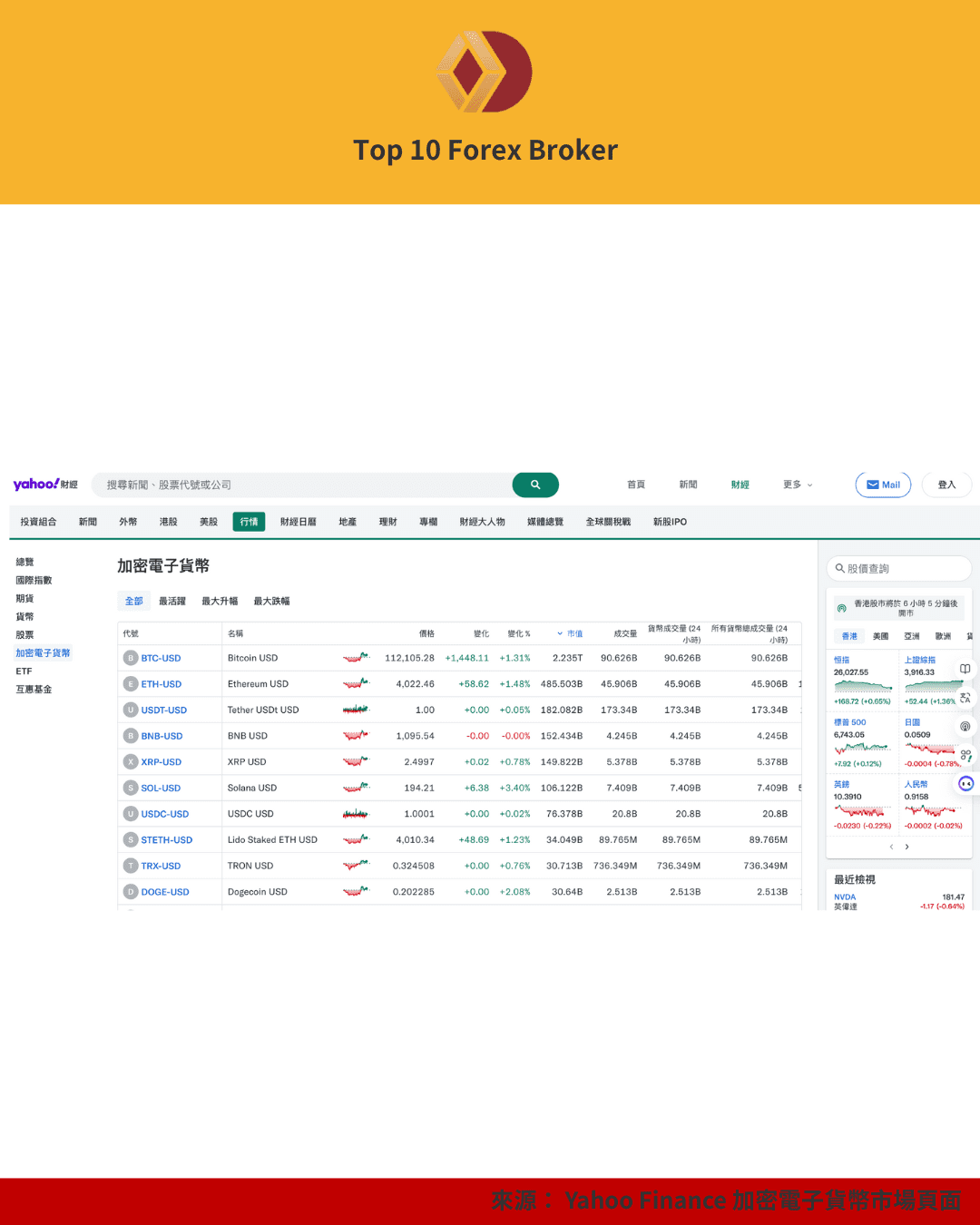Open the ETH-USD ticker link
Image resolution: width=980 pixels, height=1225 pixels.
pos(162,683)
